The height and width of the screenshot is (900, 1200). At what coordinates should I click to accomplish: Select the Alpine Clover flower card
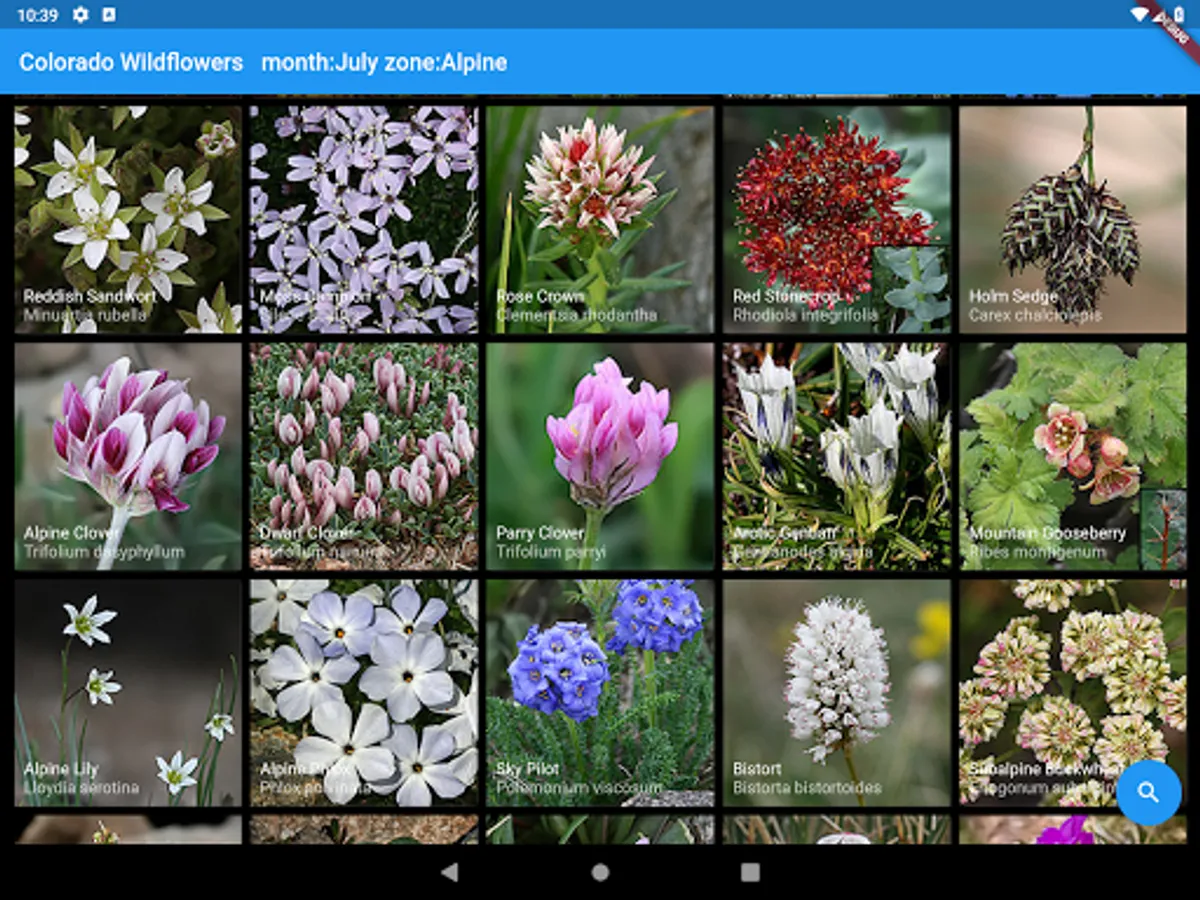[x=128, y=456]
